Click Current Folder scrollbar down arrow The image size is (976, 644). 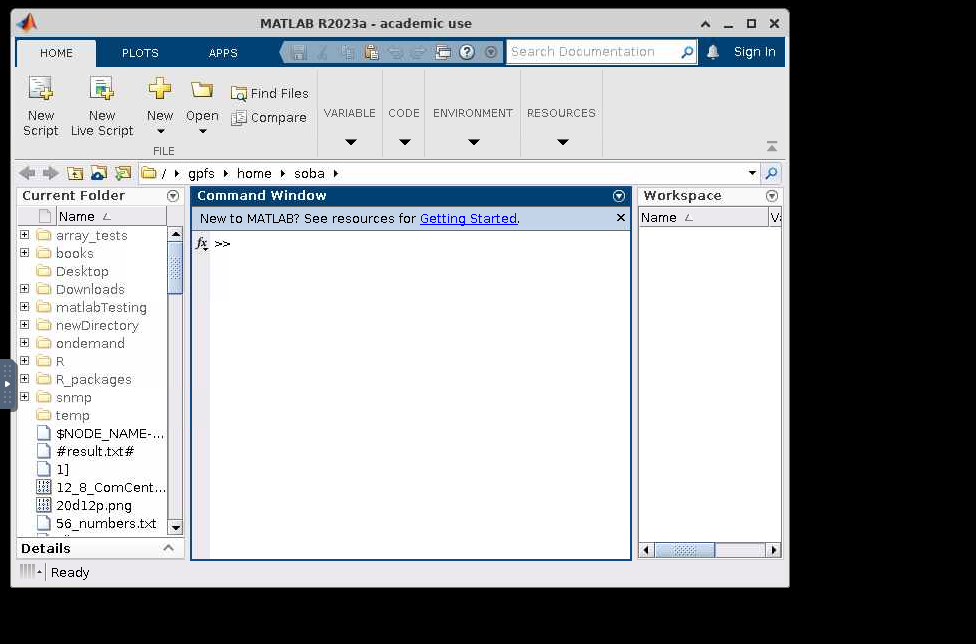176,527
